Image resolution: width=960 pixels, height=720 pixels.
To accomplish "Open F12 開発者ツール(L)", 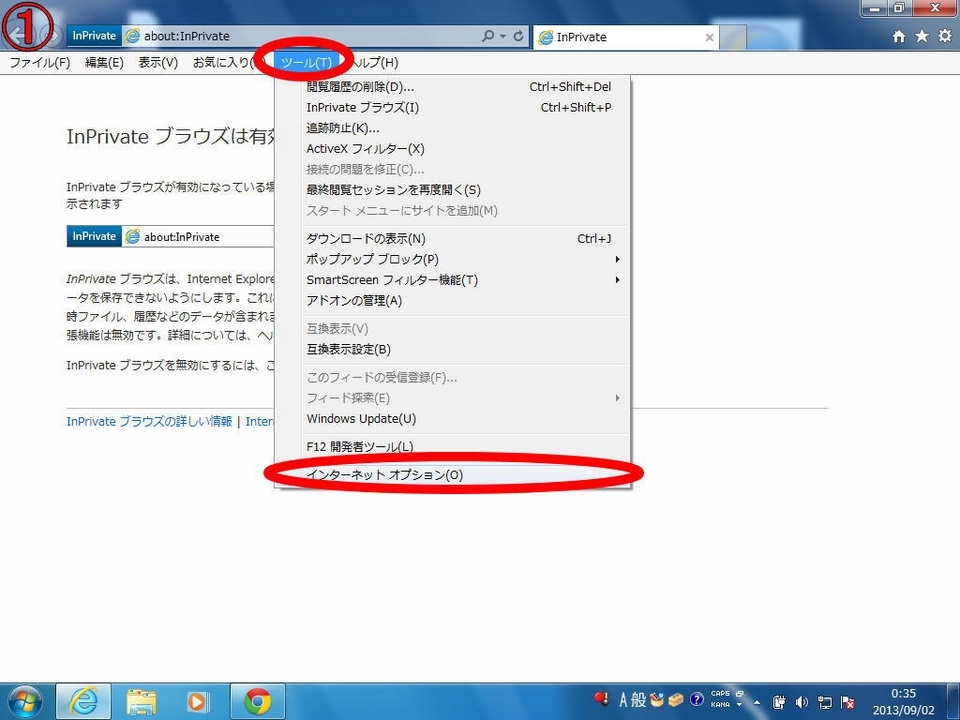I will click(452, 447).
